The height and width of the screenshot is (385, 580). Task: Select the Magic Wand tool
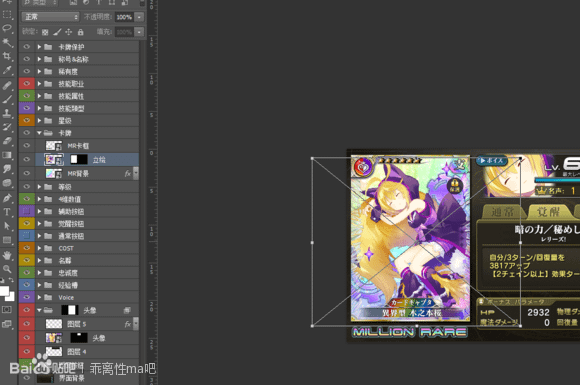(x=7, y=42)
